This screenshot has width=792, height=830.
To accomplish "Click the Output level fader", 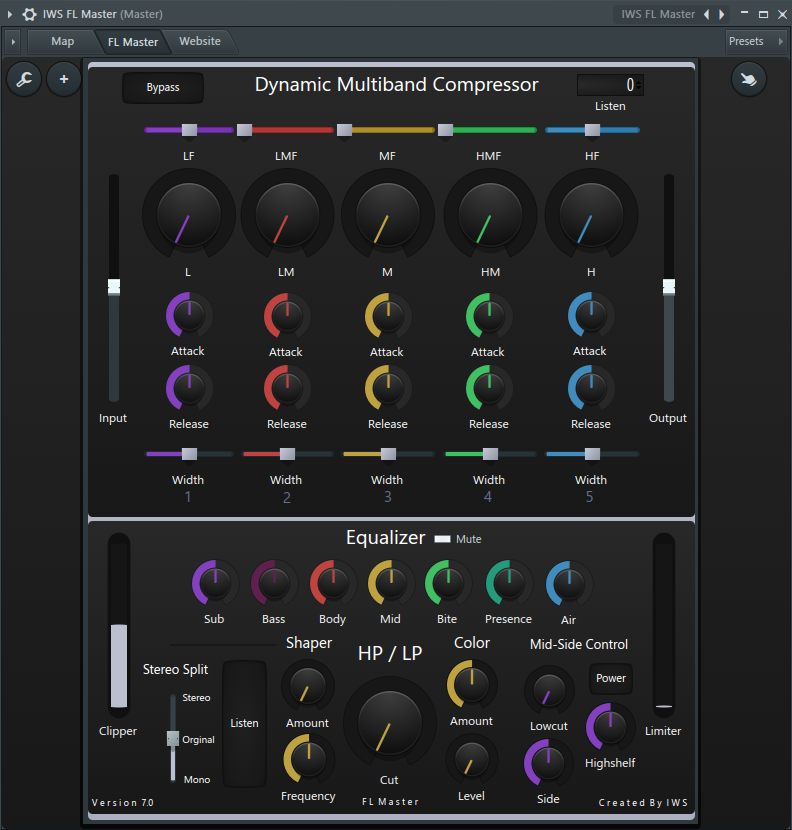I will coord(669,287).
